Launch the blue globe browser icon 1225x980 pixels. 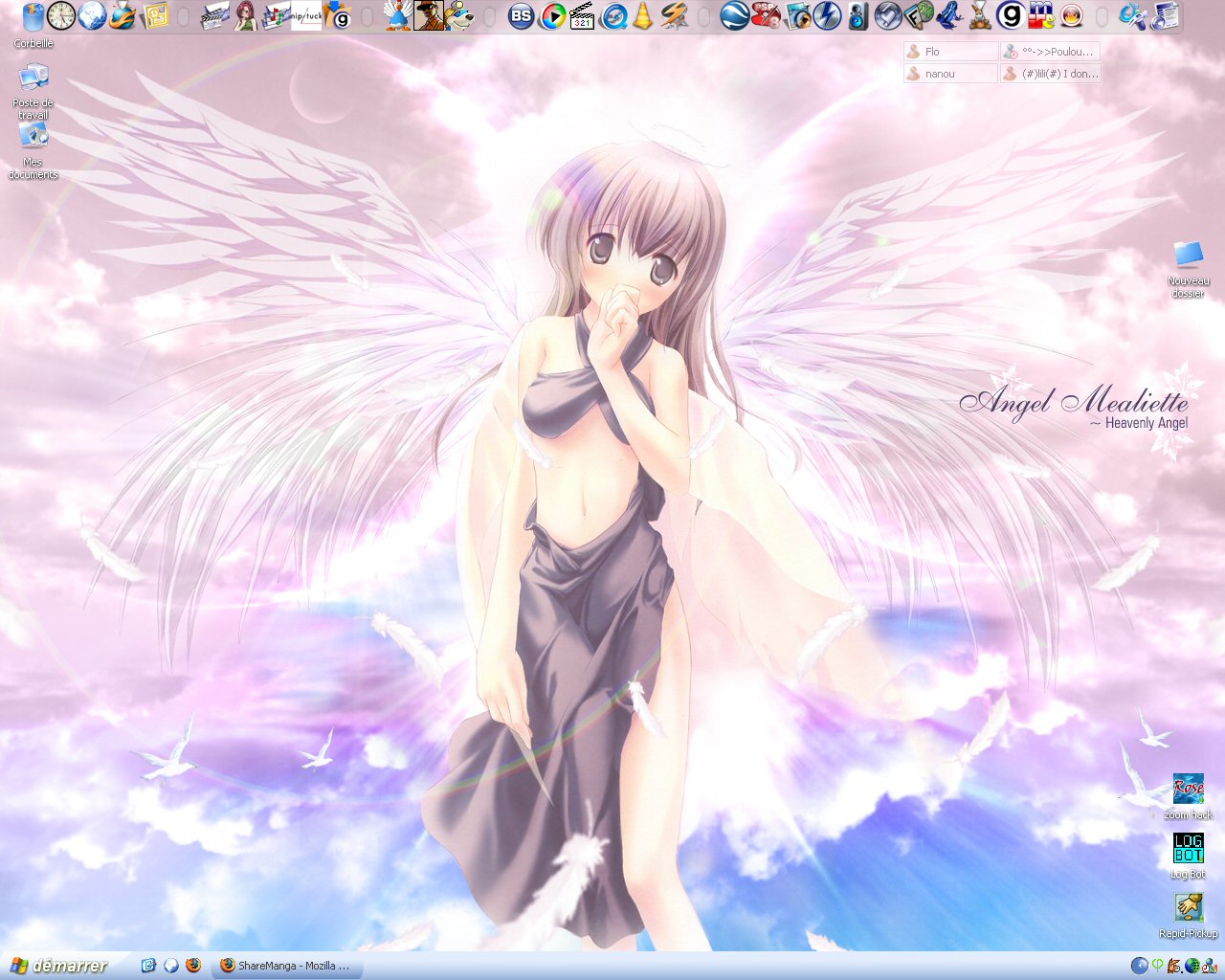(x=92, y=15)
